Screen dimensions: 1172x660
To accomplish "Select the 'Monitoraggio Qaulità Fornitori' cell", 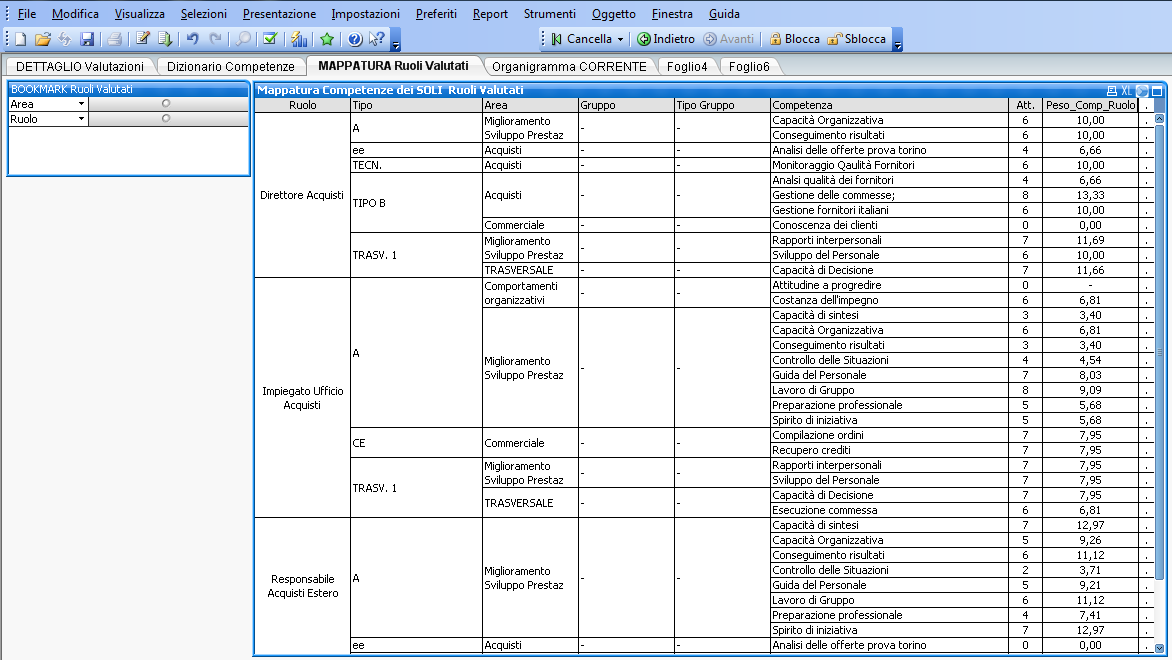I will [889, 165].
